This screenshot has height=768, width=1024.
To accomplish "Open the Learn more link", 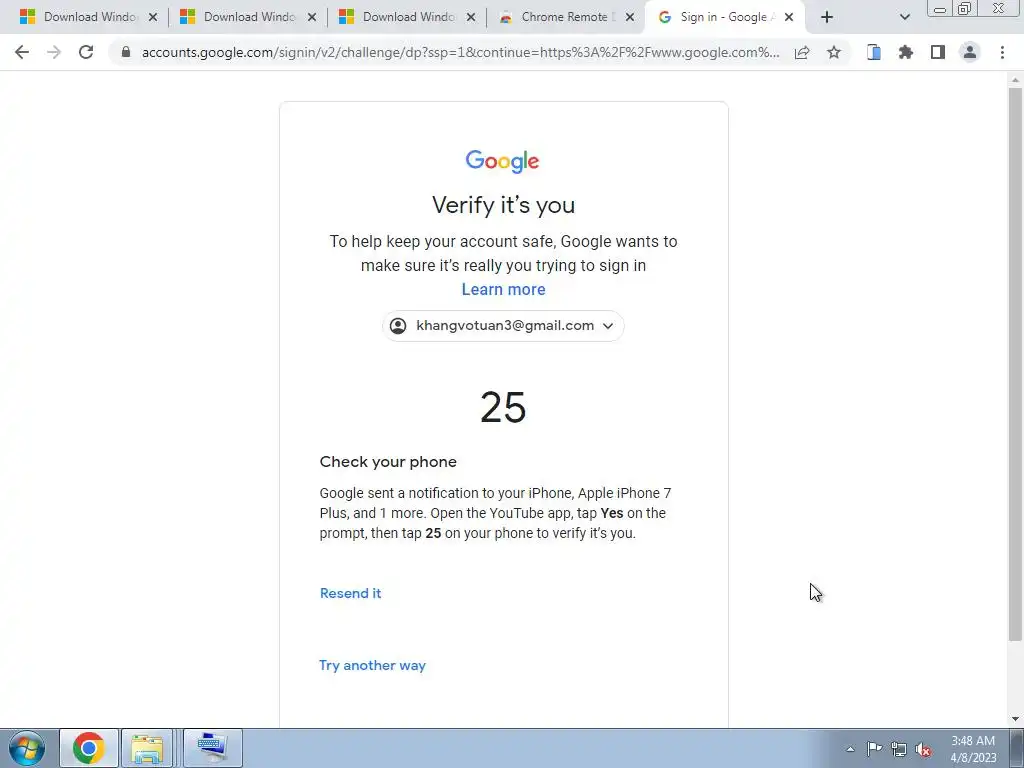I will click(504, 289).
